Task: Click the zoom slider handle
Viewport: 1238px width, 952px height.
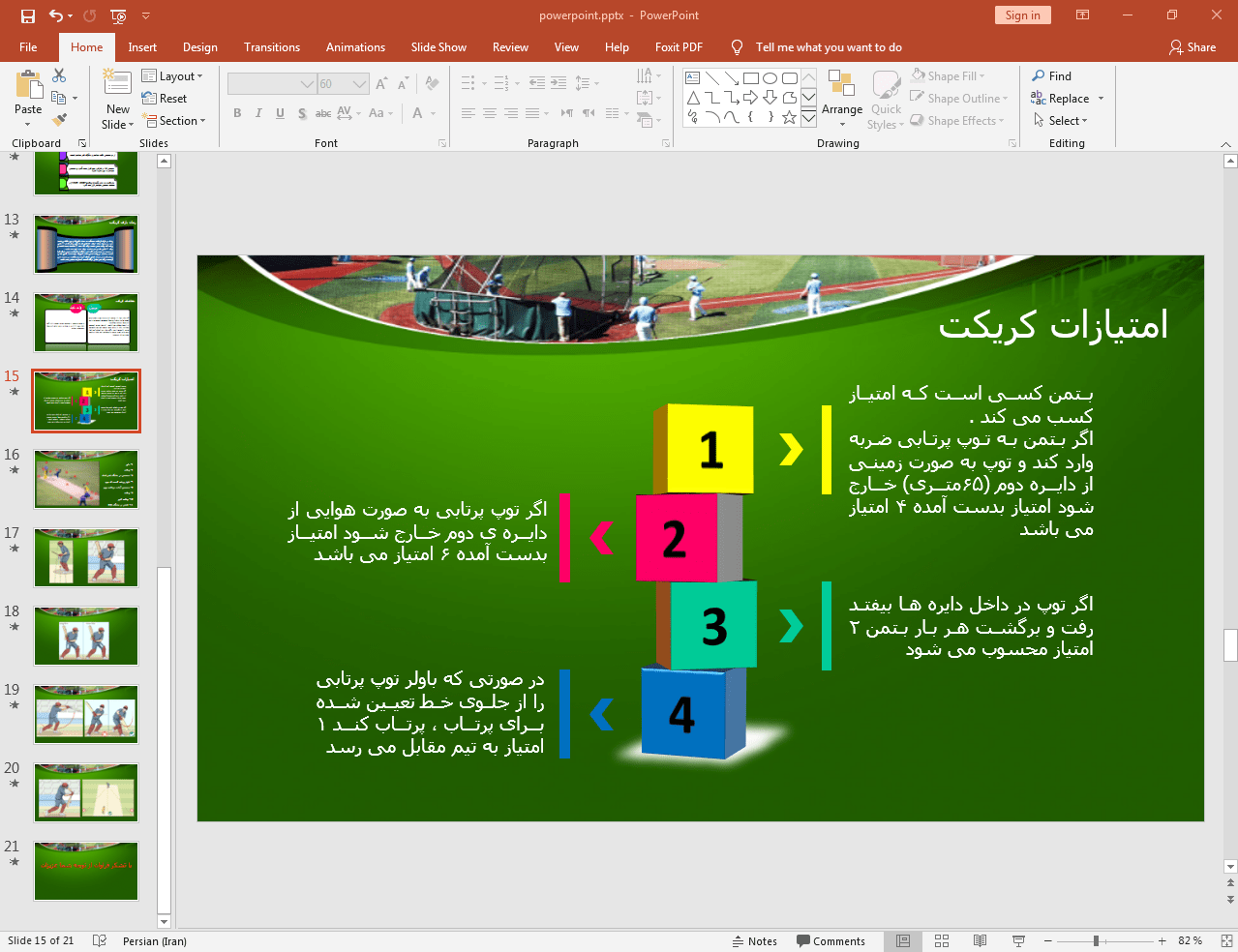Action: coord(1096,940)
